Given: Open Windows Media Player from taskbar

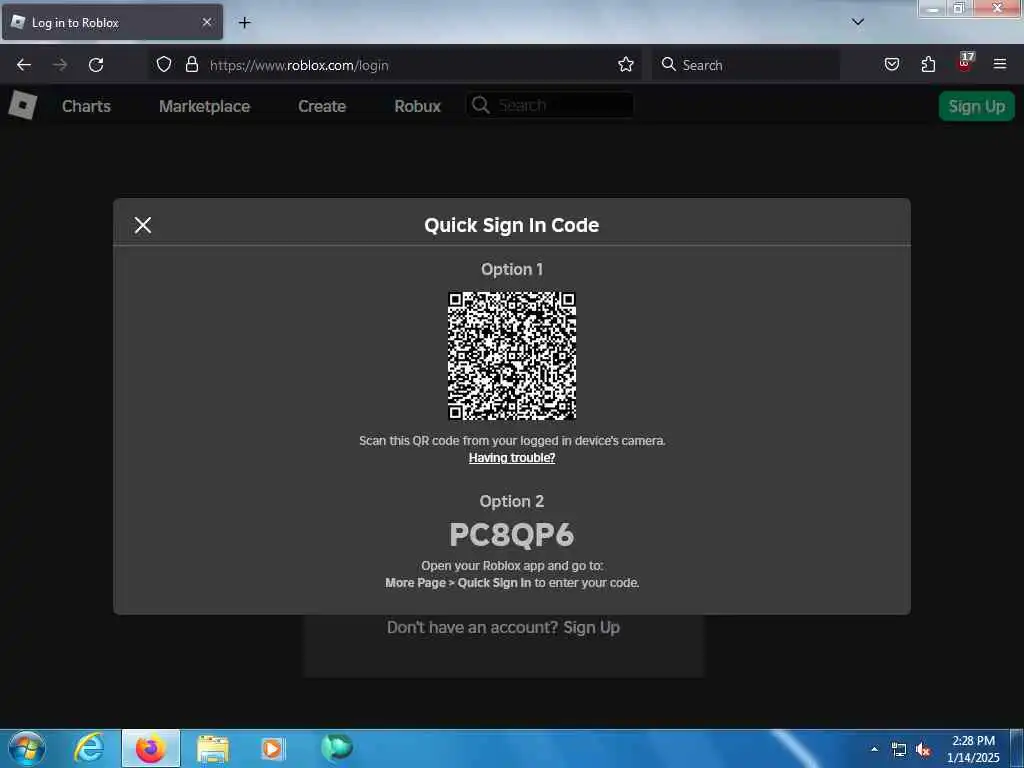Looking at the screenshot, I should (272, 748).
